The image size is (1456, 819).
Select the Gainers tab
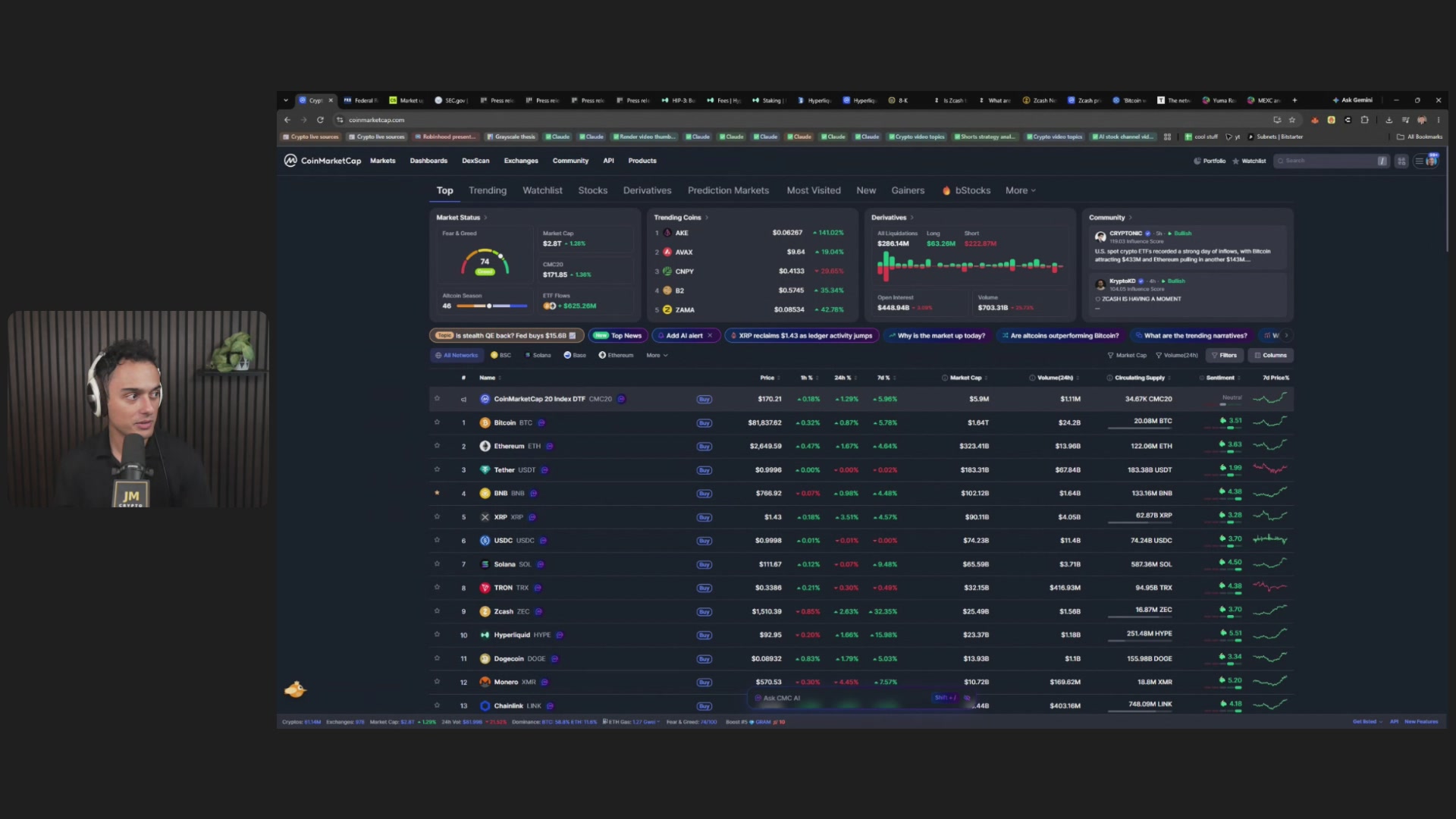(x=907, y=190)
